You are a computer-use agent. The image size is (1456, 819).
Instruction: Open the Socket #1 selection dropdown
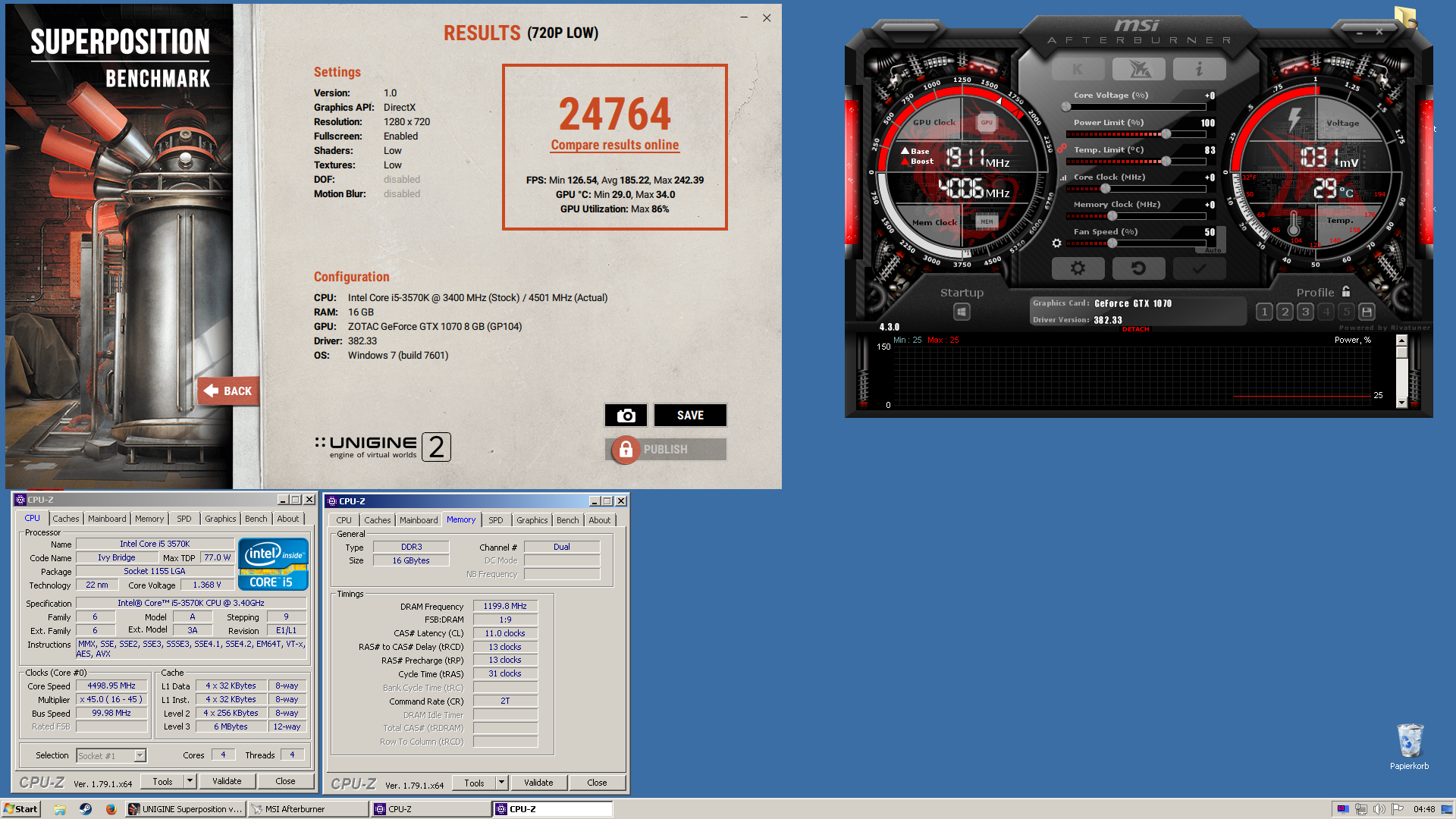pyautogui.click(x=140, y=756)
